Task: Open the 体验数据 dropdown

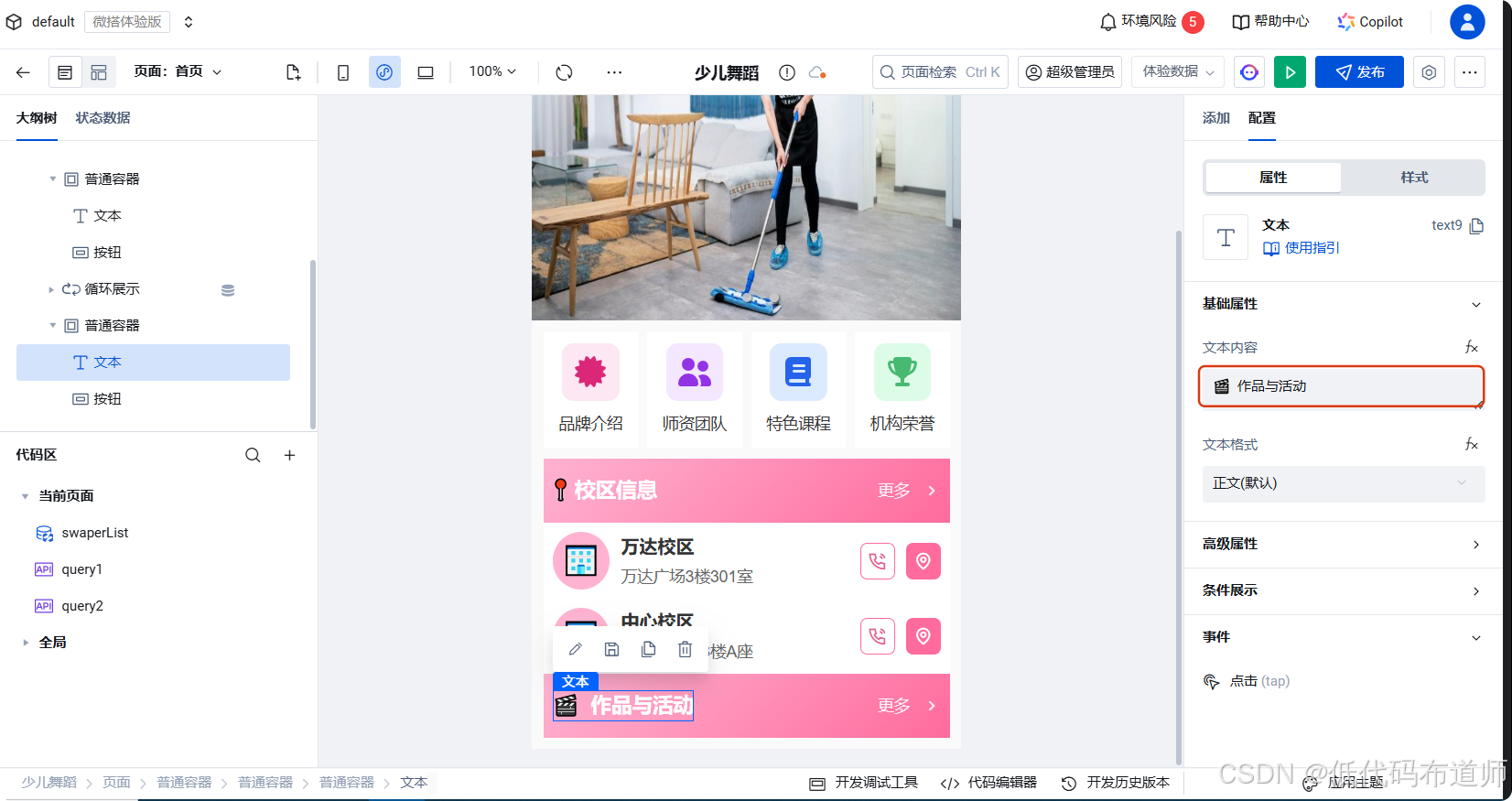Action: 1178,71
